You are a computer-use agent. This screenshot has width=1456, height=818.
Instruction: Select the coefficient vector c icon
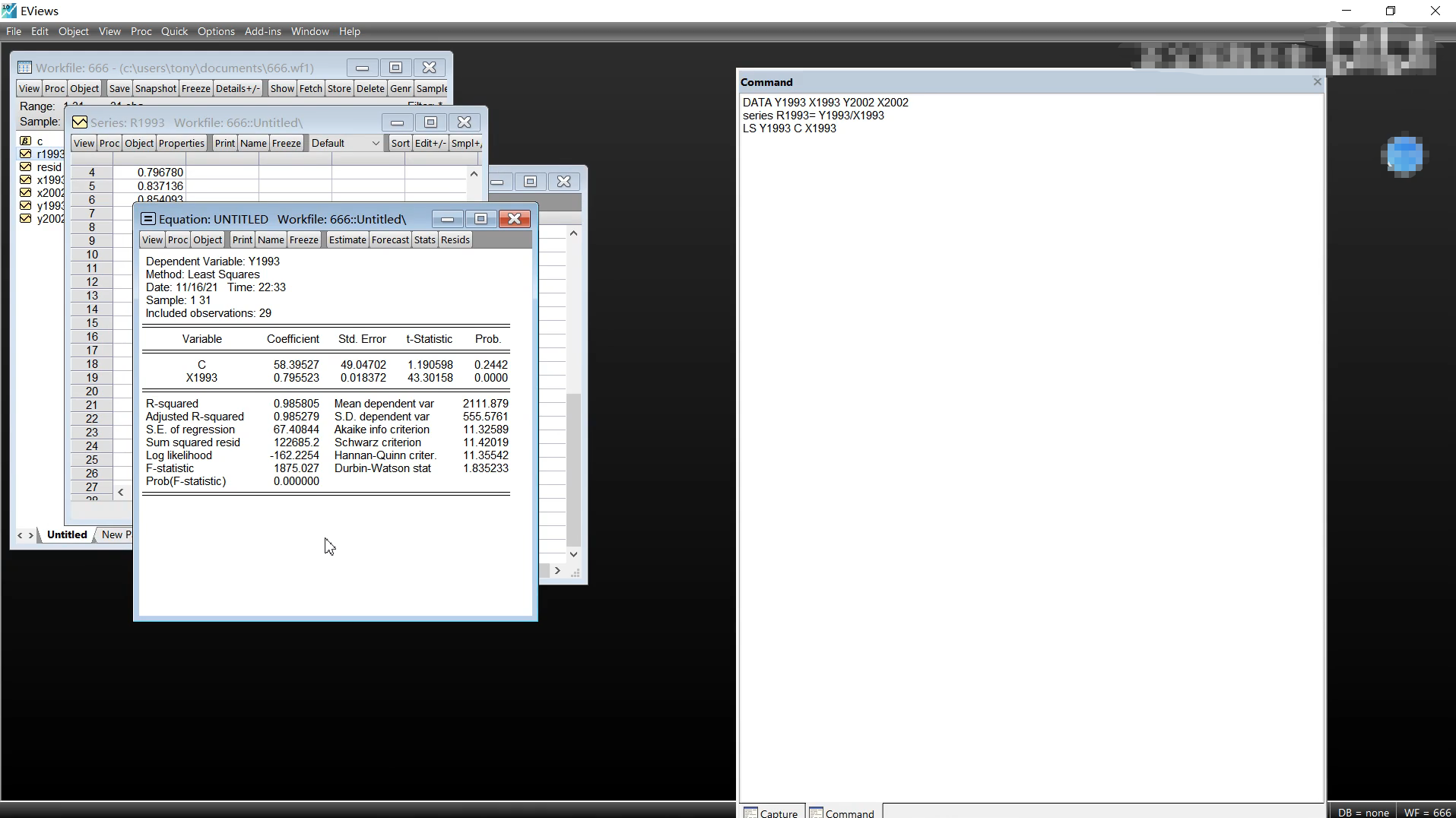click(25, 141)
